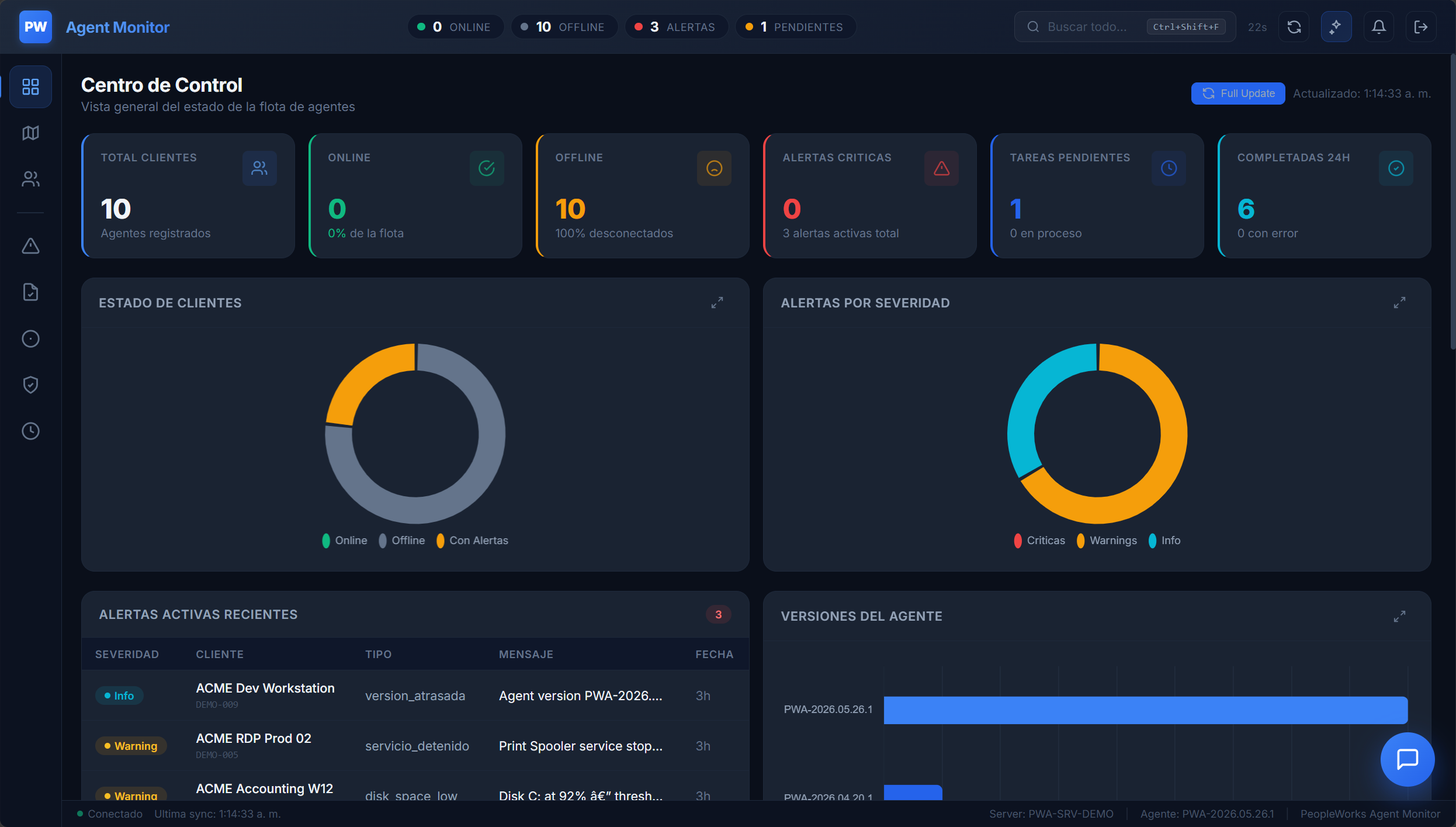Viewport: 1456px width, 827px height.
Task: Click the refresh icon in top bar
Action: [1294, 27]
